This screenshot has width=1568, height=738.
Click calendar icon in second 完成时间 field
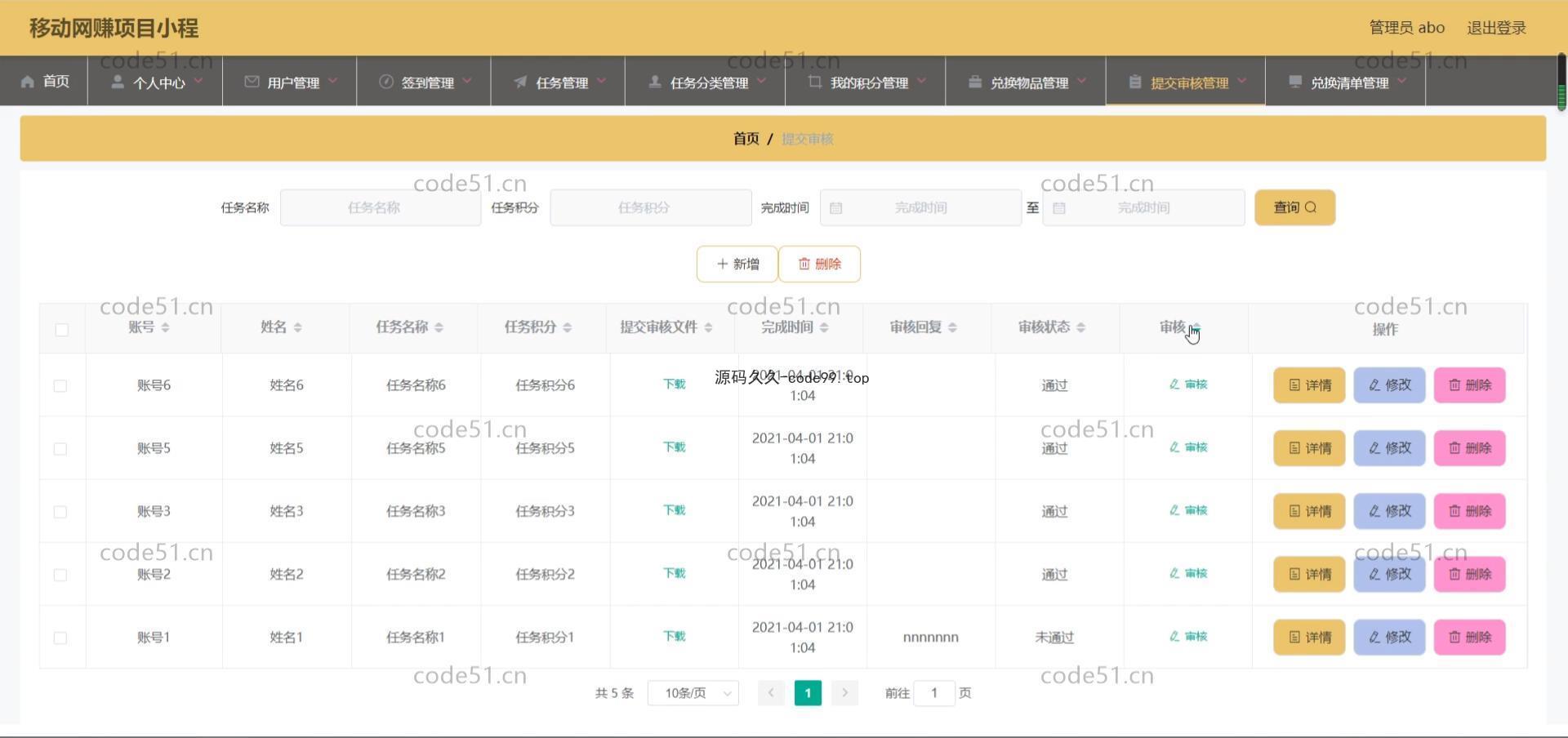(1059, 208)
